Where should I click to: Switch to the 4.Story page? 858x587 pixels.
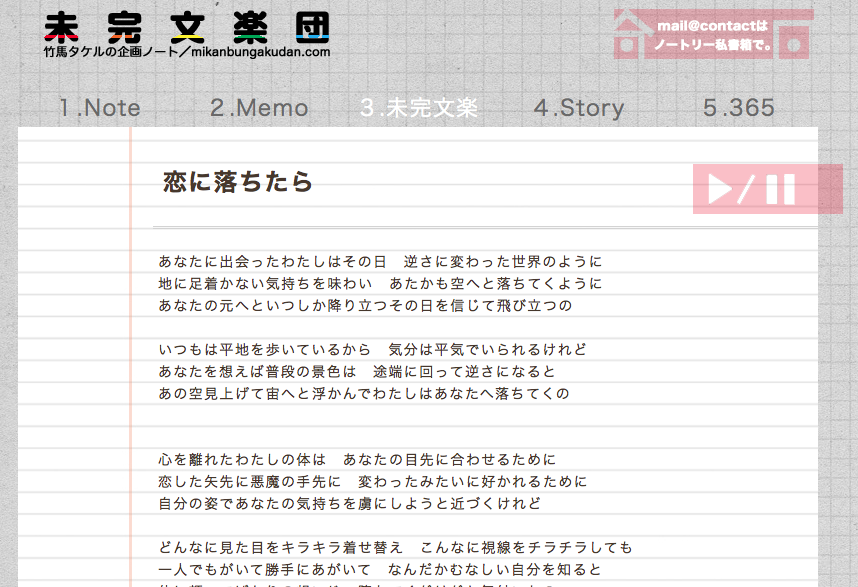click(x=579, y=108)
